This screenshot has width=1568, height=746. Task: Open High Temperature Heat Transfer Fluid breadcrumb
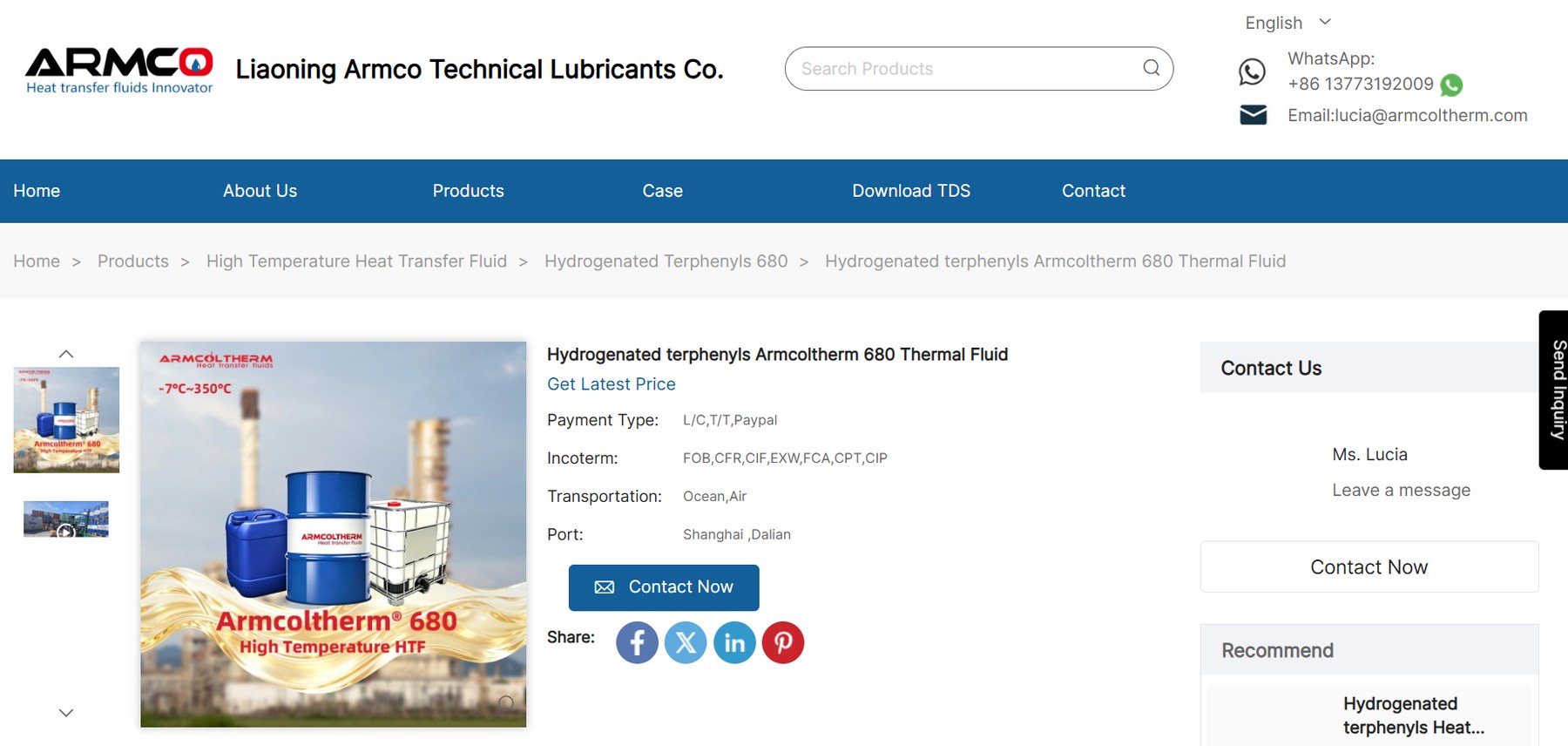click(x=356, y=261)
